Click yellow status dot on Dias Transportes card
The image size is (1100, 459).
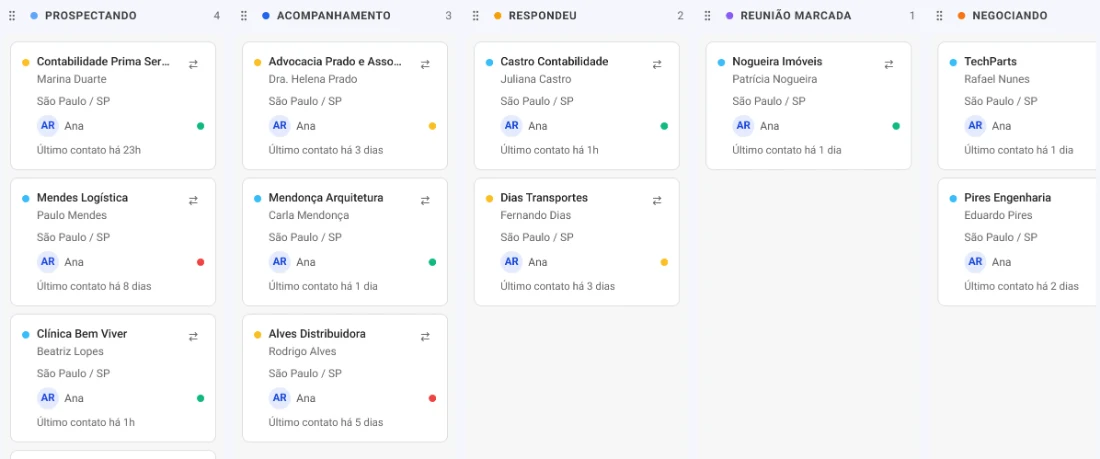point(664,262)
